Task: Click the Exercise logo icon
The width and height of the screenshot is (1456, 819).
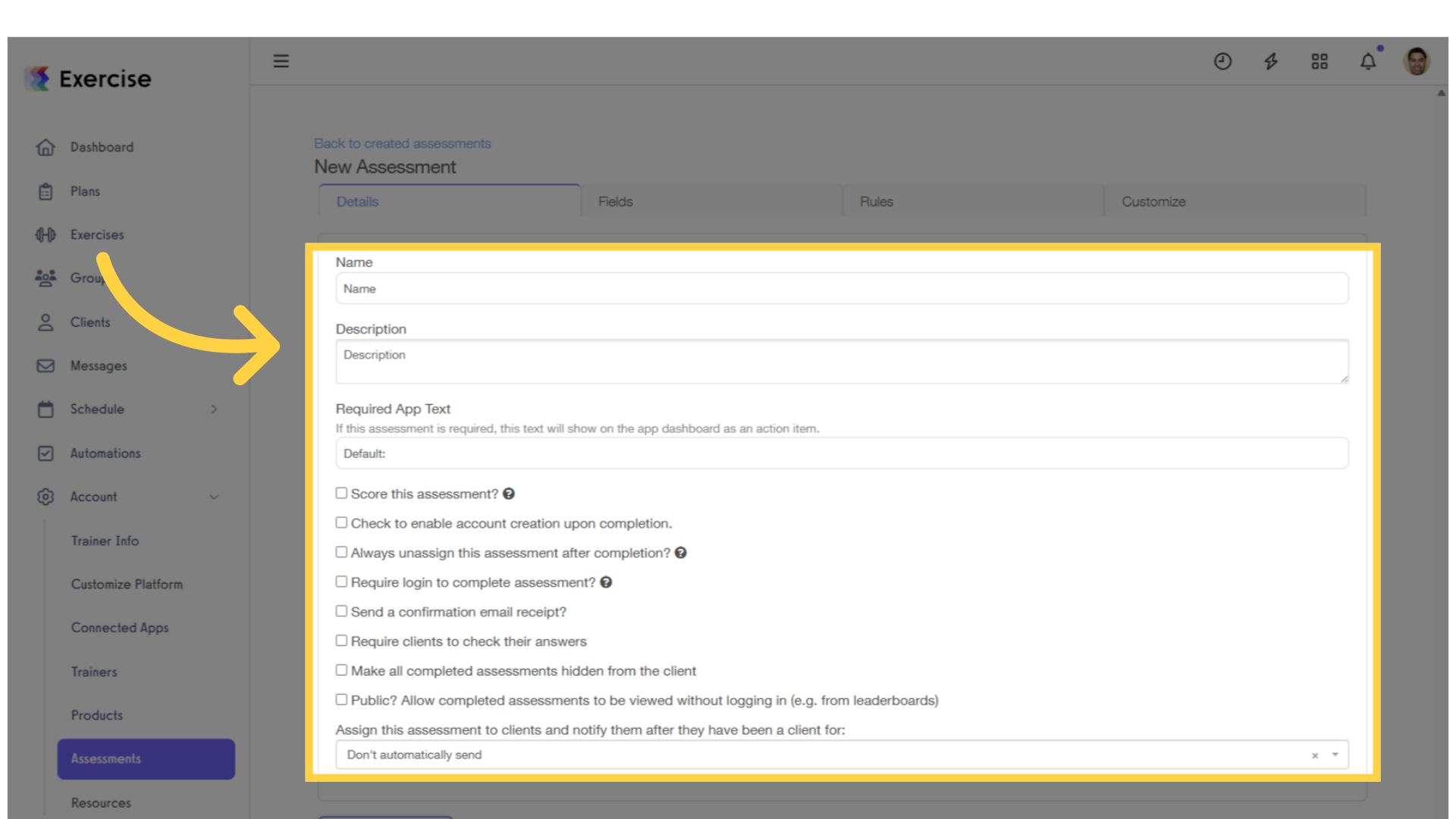Action: 37,78
